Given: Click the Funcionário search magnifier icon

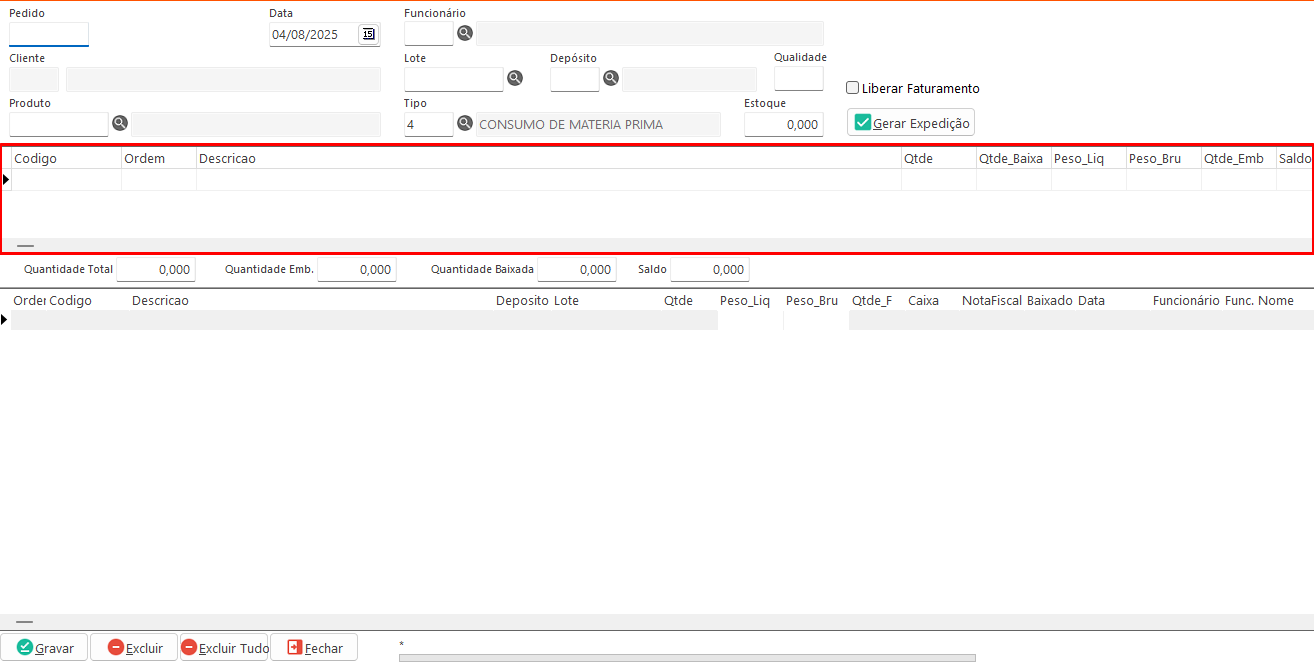Looking at the screenshot, I should click(465, 33).
